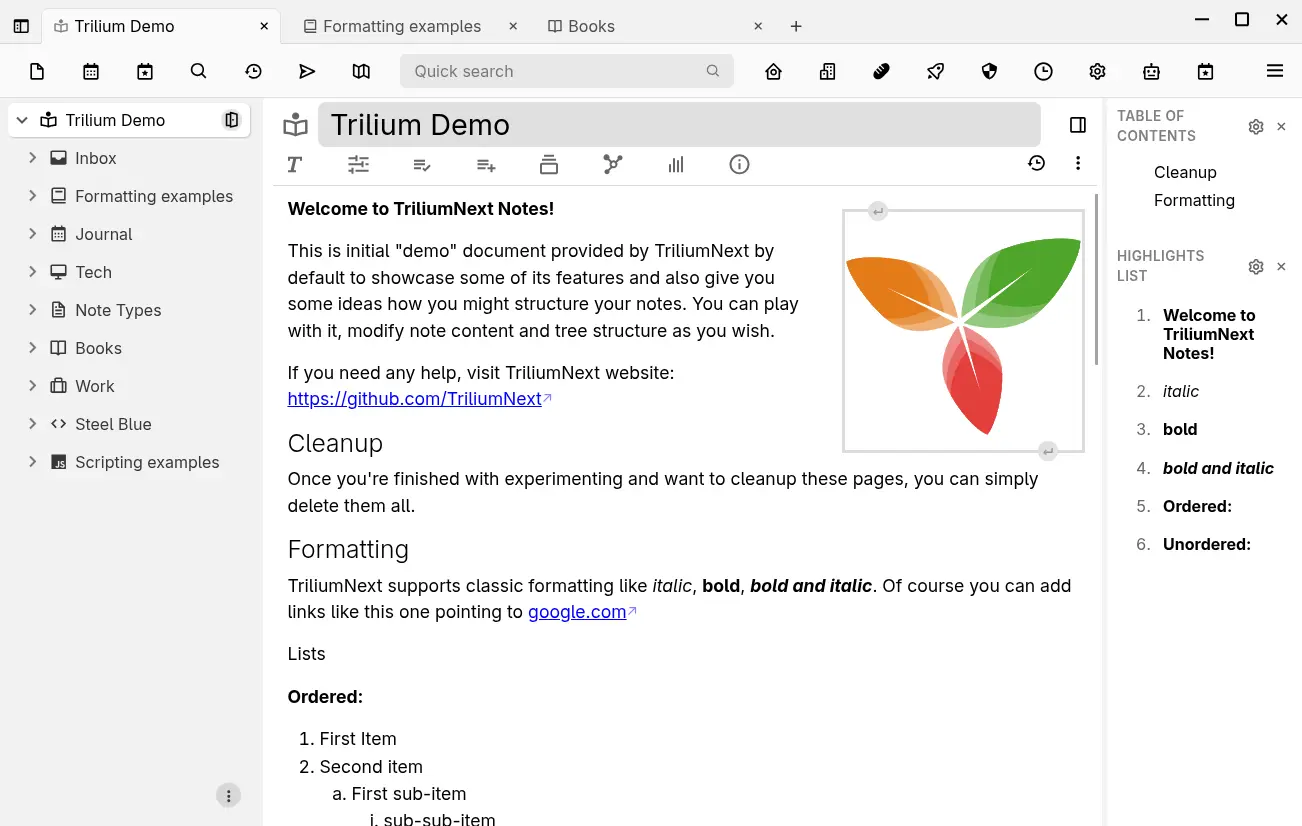Open the Quick search field
1302x826 pixels.
(566, 71)
